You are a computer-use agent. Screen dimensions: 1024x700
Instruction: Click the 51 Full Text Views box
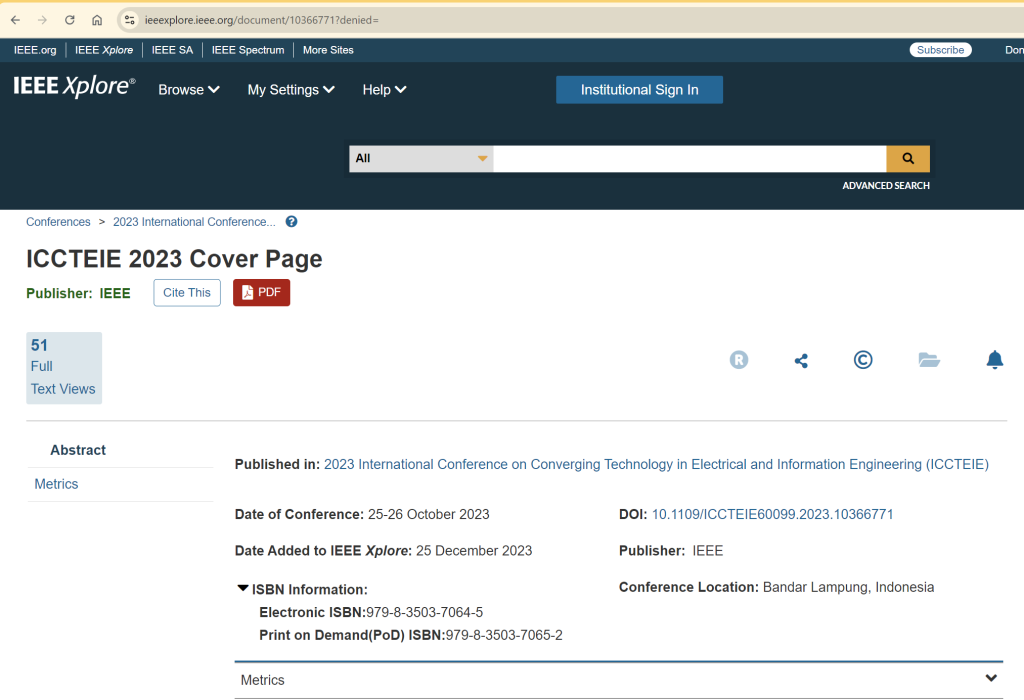pos(64,368)
